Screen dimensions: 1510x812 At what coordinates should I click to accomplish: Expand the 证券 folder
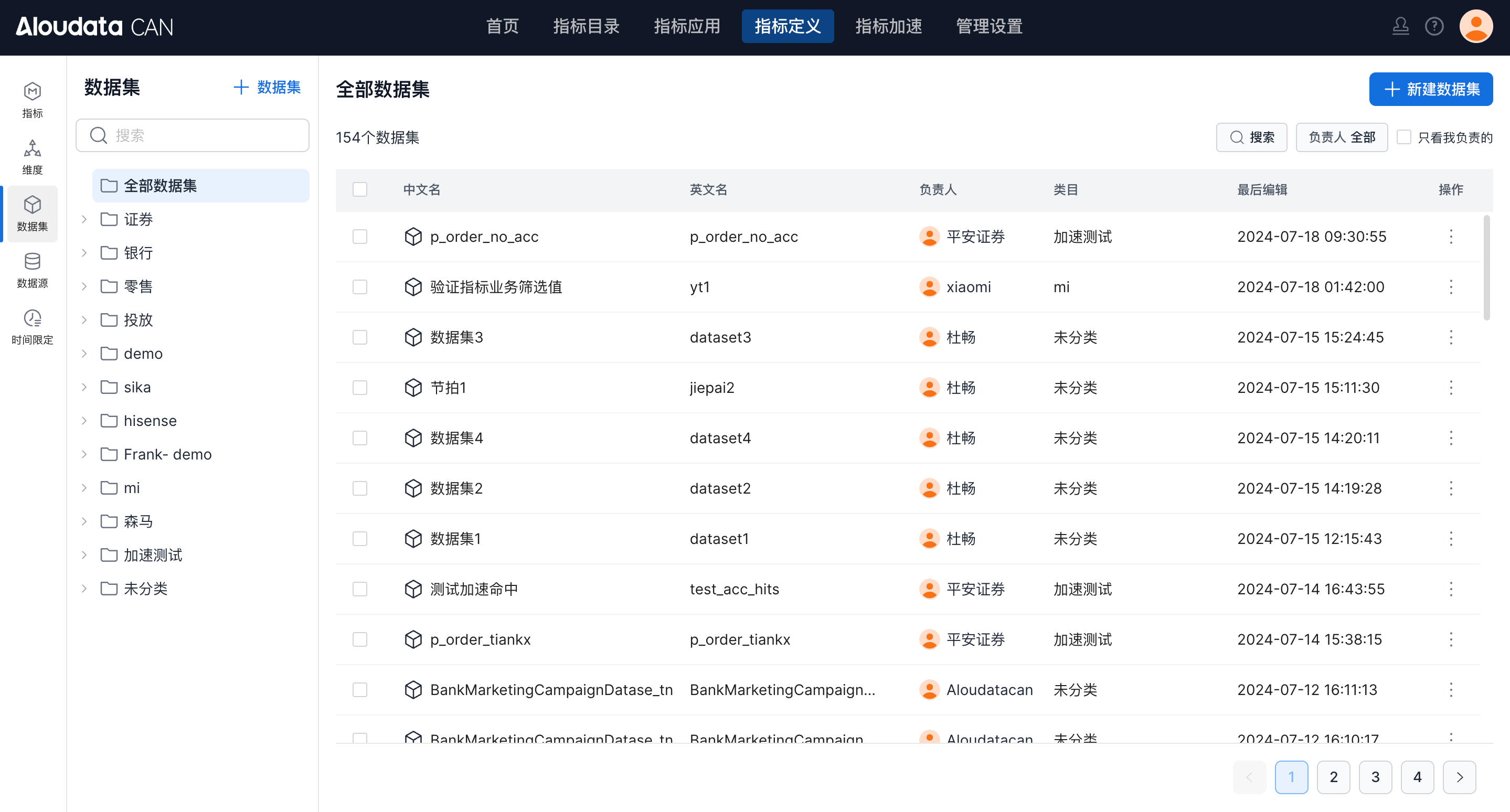(84, 219)
